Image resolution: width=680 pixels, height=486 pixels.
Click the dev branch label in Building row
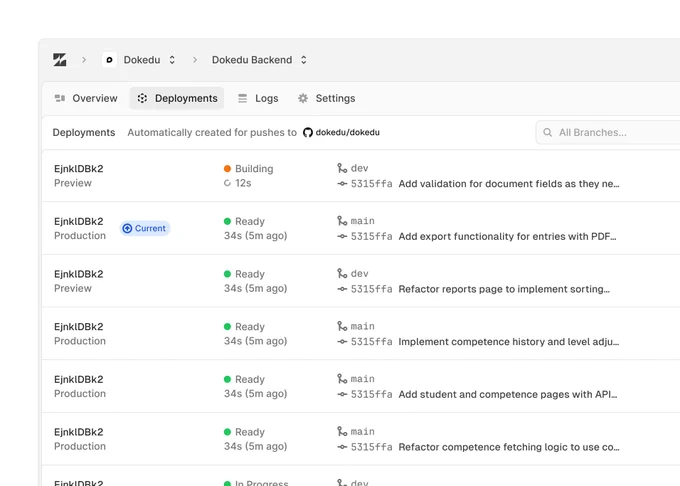tap(360, 168)
